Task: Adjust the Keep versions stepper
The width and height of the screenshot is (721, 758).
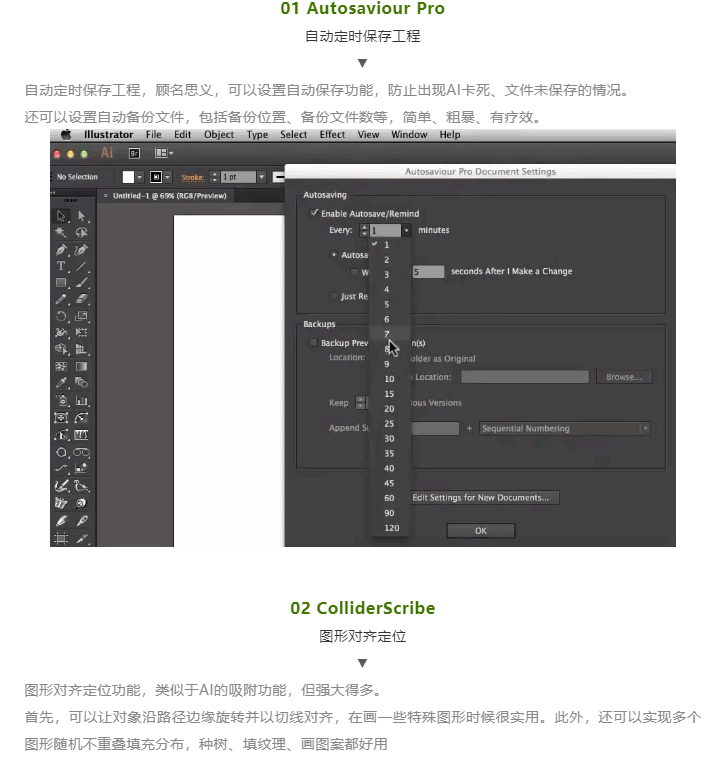Action: [360, 403]
